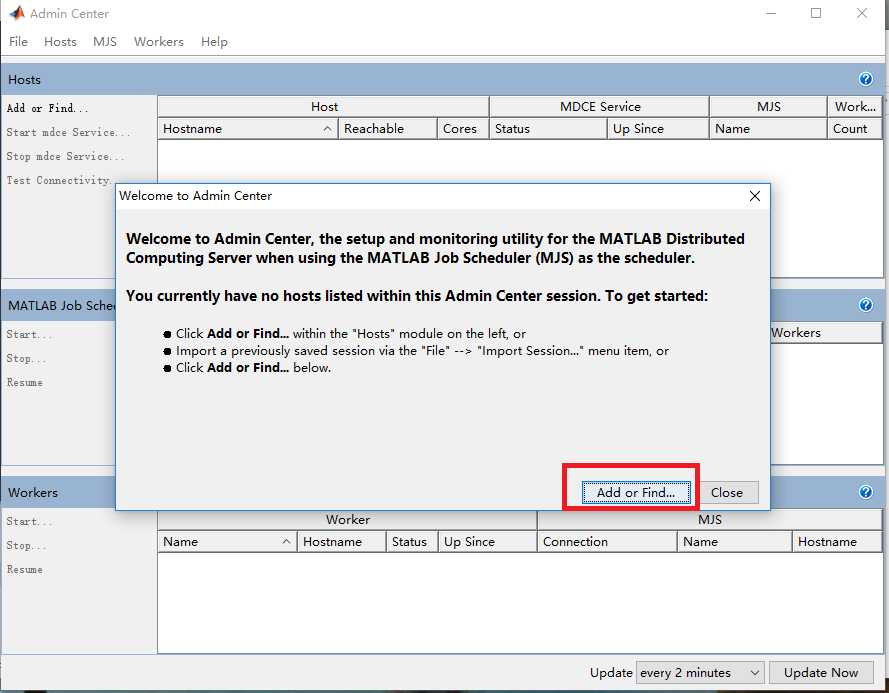Click Add or Find... button in dialog
This screenshot has height=693, width=889.
tap(636, 492)
